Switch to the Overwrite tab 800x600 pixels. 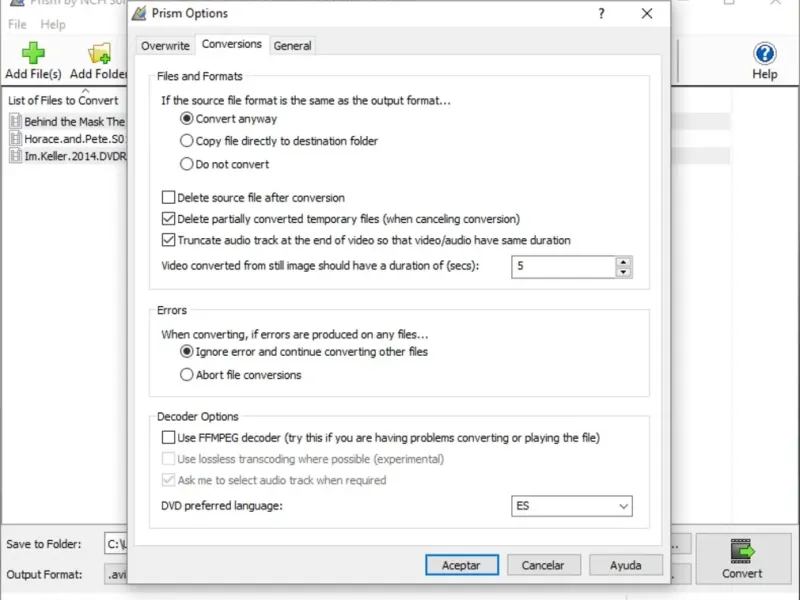pyautogui.click(x=165, y=46)
